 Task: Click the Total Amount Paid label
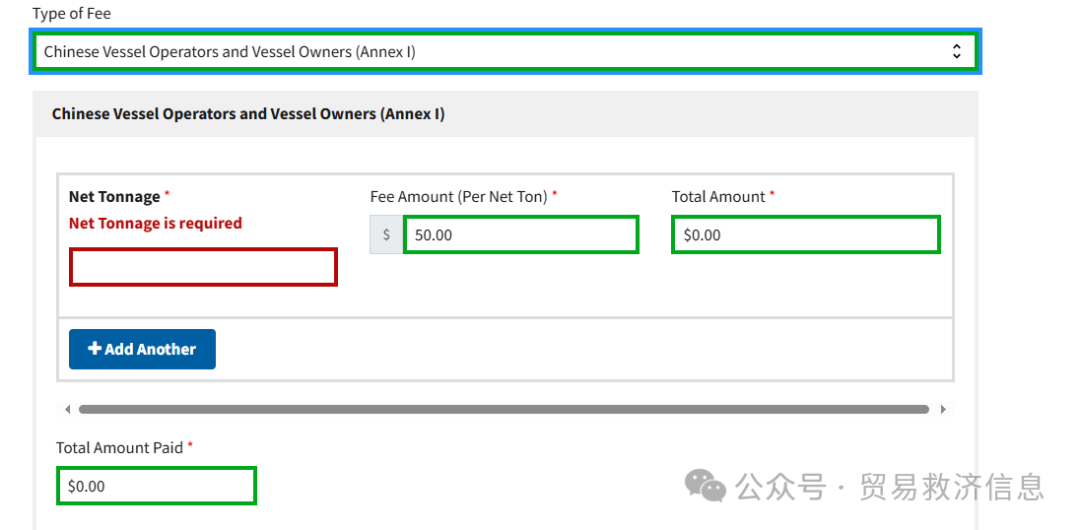[119, 448]
